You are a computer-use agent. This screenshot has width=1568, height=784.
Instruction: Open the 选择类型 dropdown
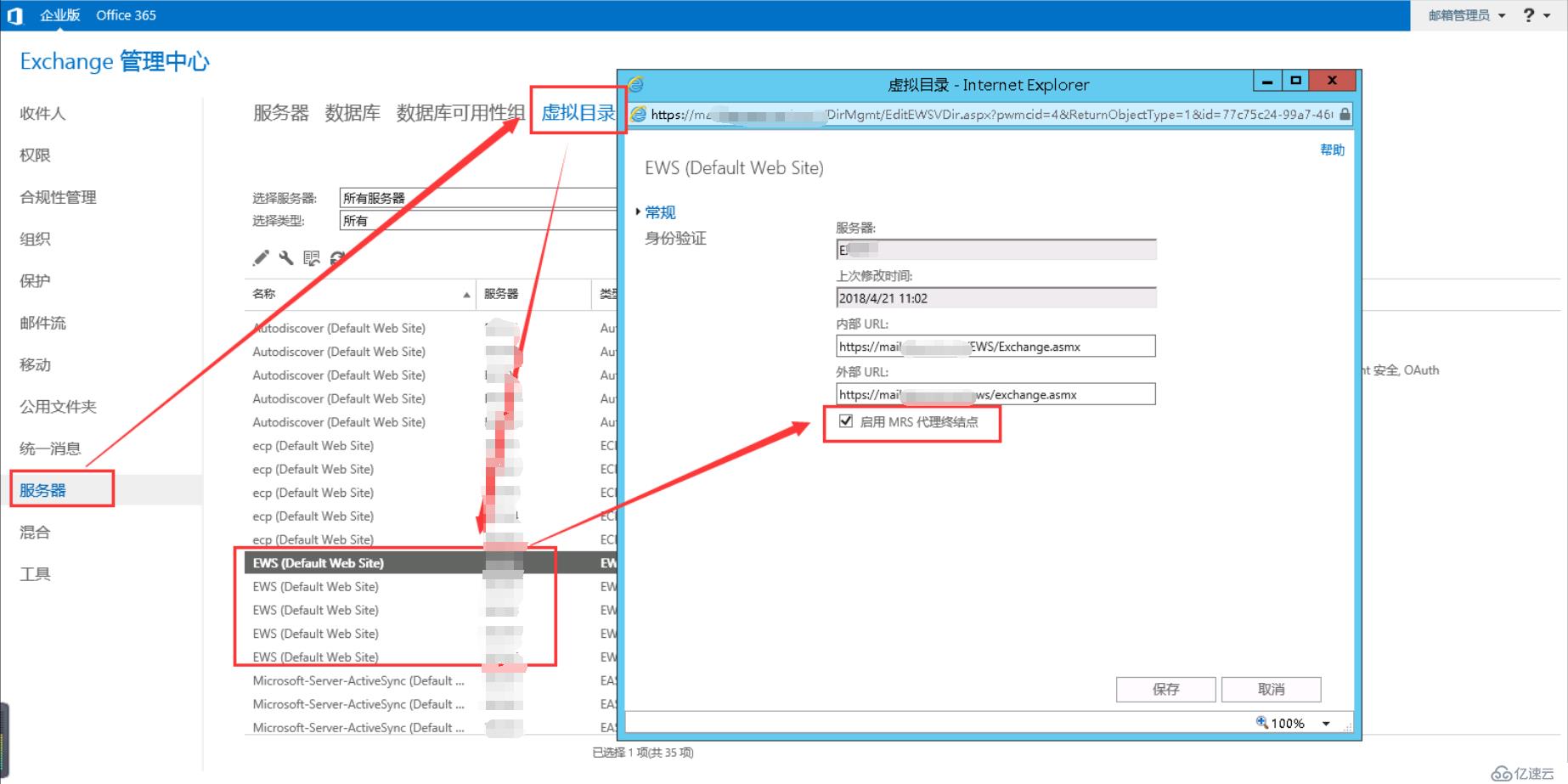point(478,220)
